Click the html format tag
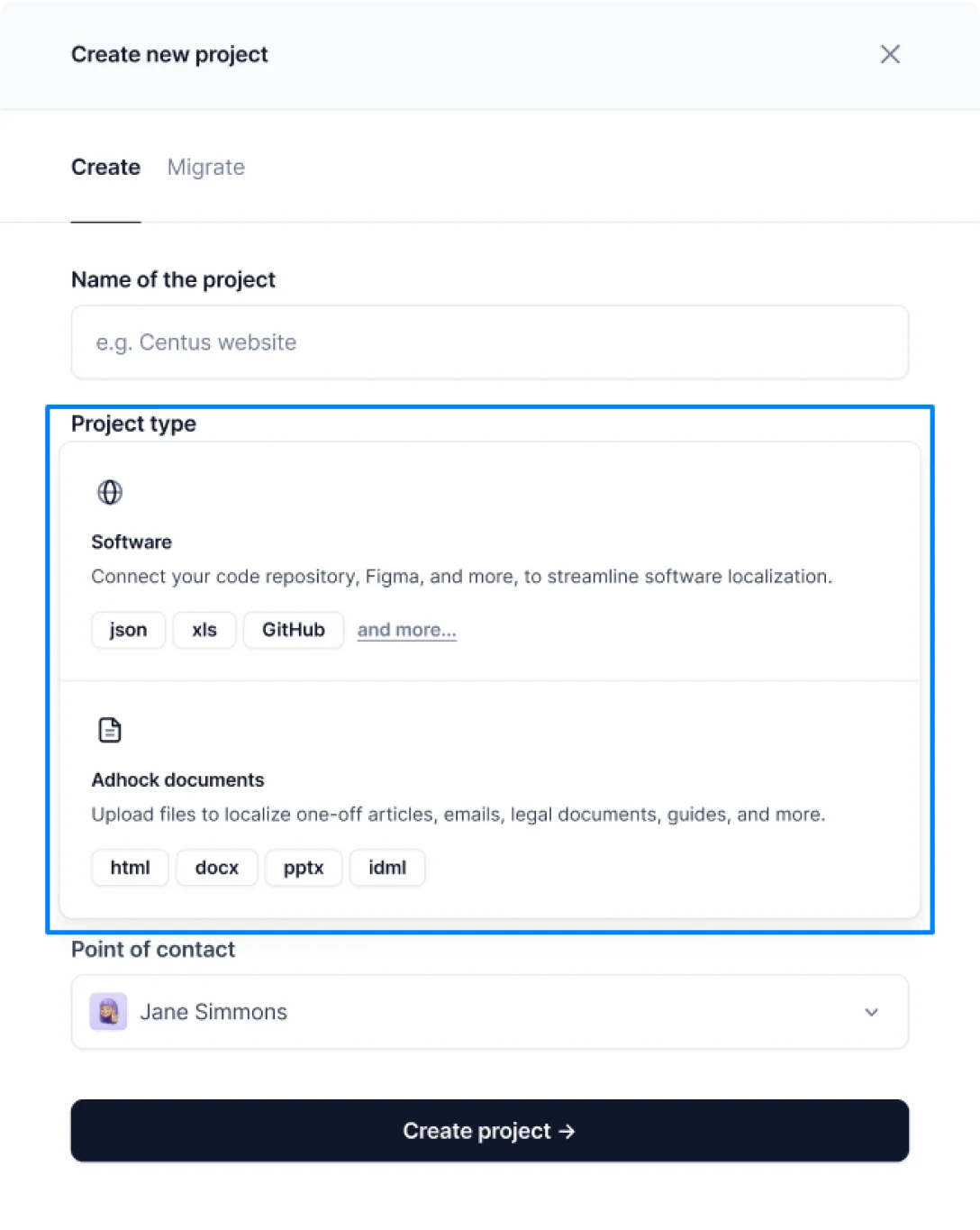 pyautogui.click(x=130, y=868)
